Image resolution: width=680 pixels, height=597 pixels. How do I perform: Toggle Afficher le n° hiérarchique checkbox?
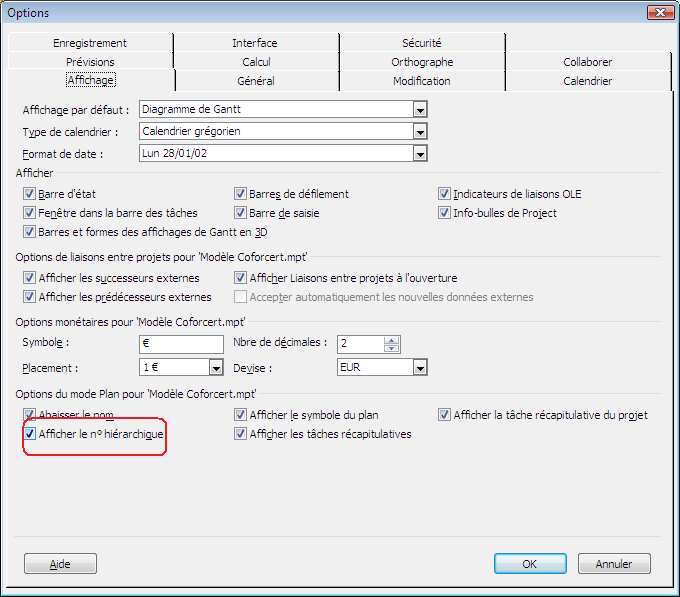pos(29,434)
